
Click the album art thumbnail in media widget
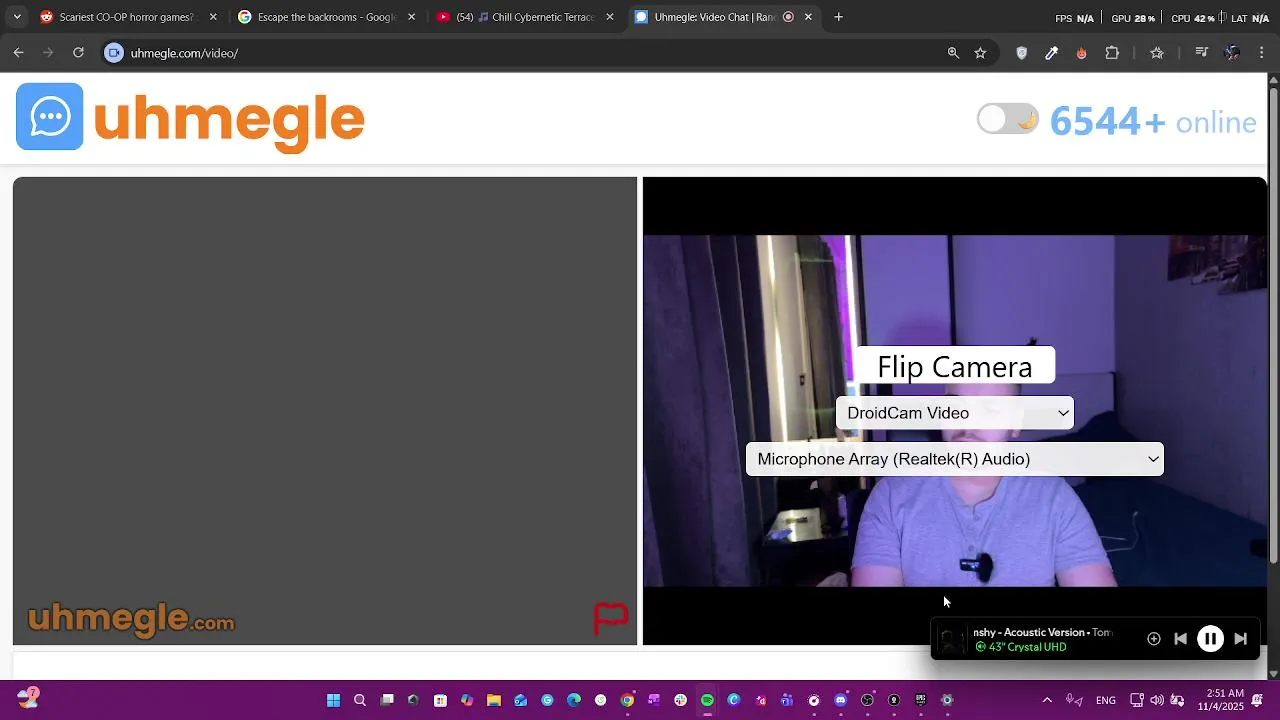(x=952, y=640)
